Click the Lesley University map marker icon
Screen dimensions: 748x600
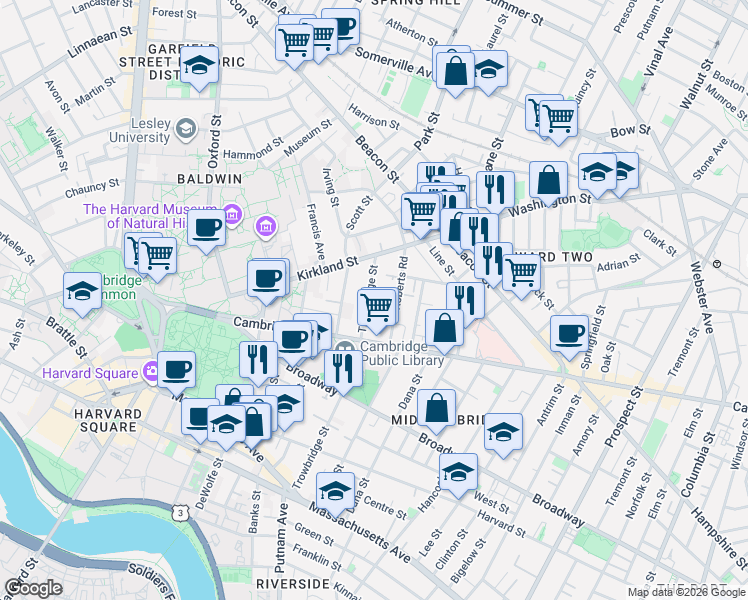tap(186, 129)
